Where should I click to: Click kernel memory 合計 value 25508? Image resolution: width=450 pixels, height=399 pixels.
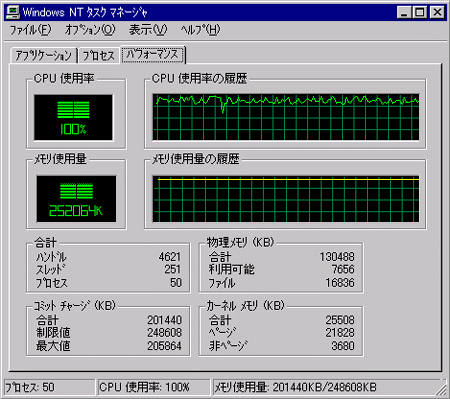(340, 320)
